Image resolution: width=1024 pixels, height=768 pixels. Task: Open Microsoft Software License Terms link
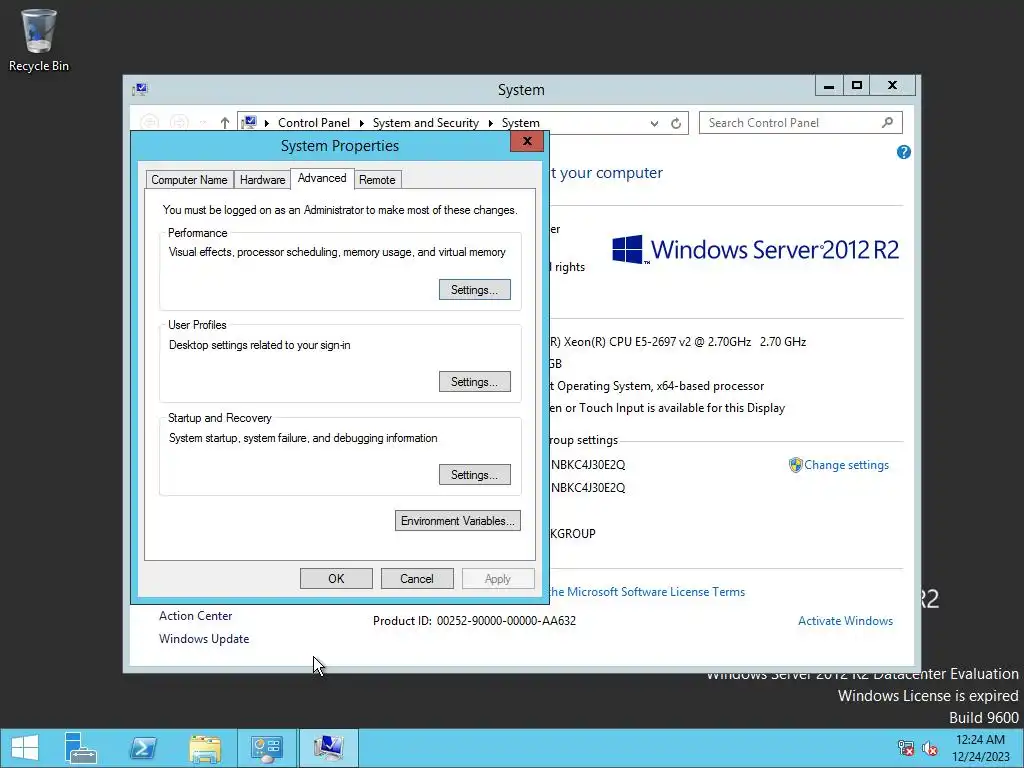pyautogui.click(x=647, y=592)
